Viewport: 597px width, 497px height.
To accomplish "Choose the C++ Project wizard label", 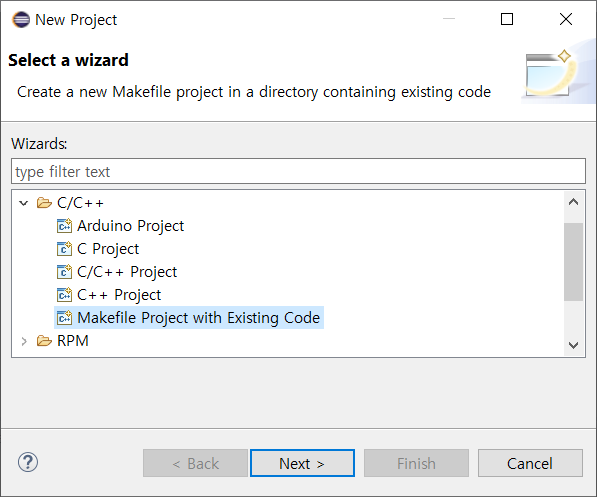I will click(119, 295).
